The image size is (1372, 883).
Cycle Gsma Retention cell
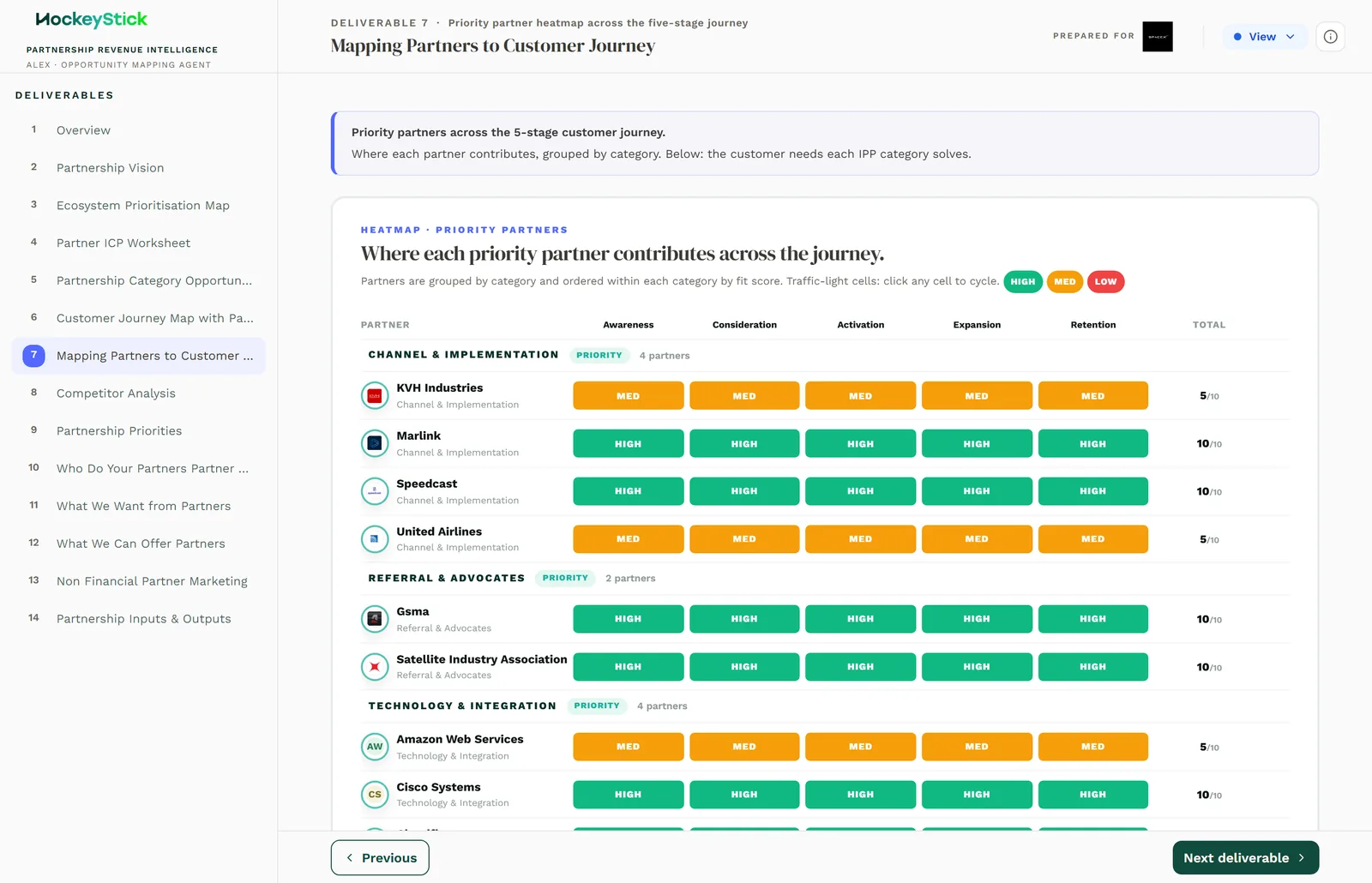coord(1092,619)
